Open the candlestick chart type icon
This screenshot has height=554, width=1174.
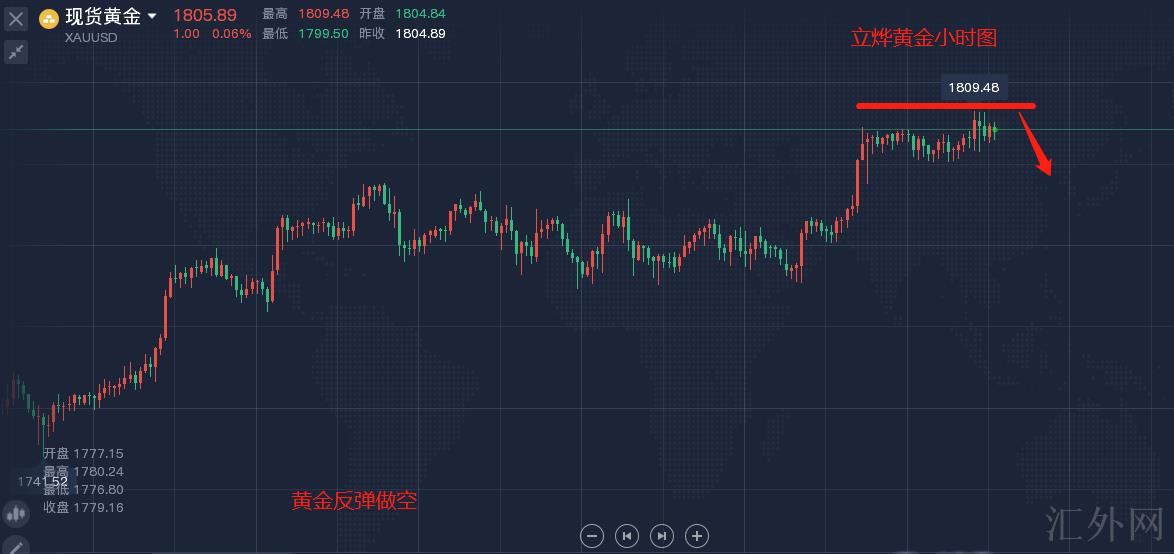pyautogui.click(x=16, y=515)
